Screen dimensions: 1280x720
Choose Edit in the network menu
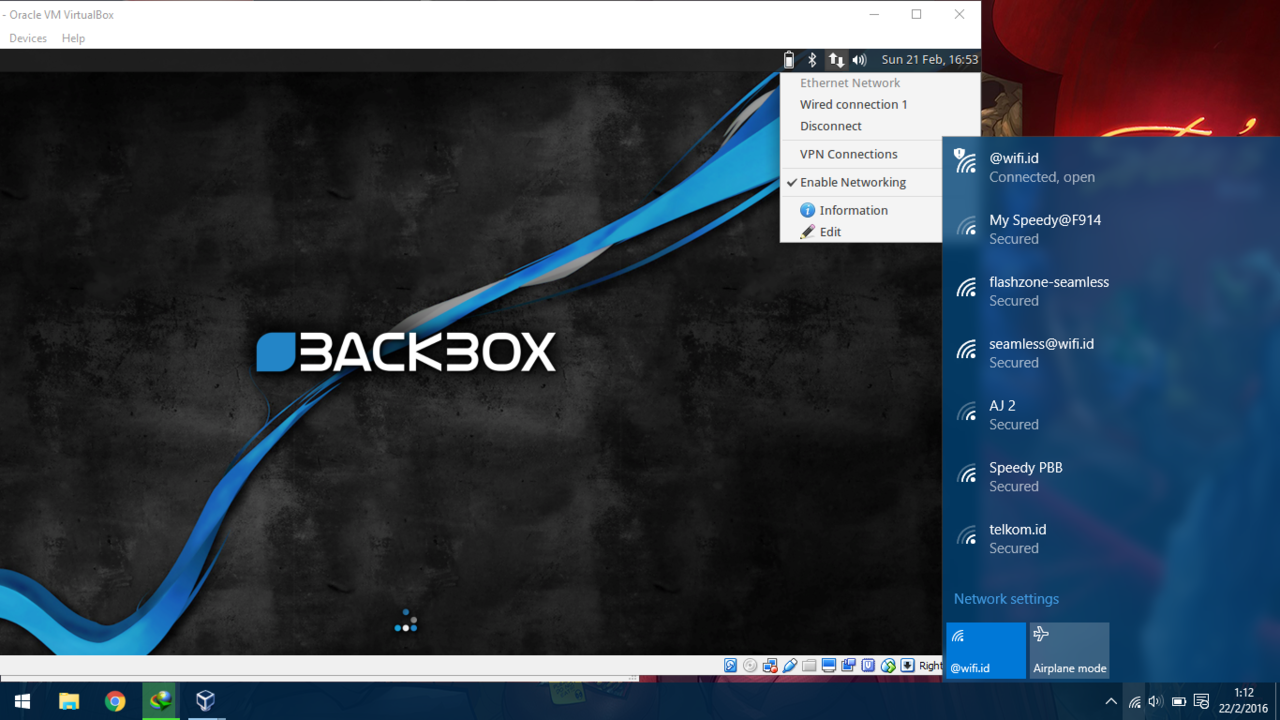click(861, 232)
